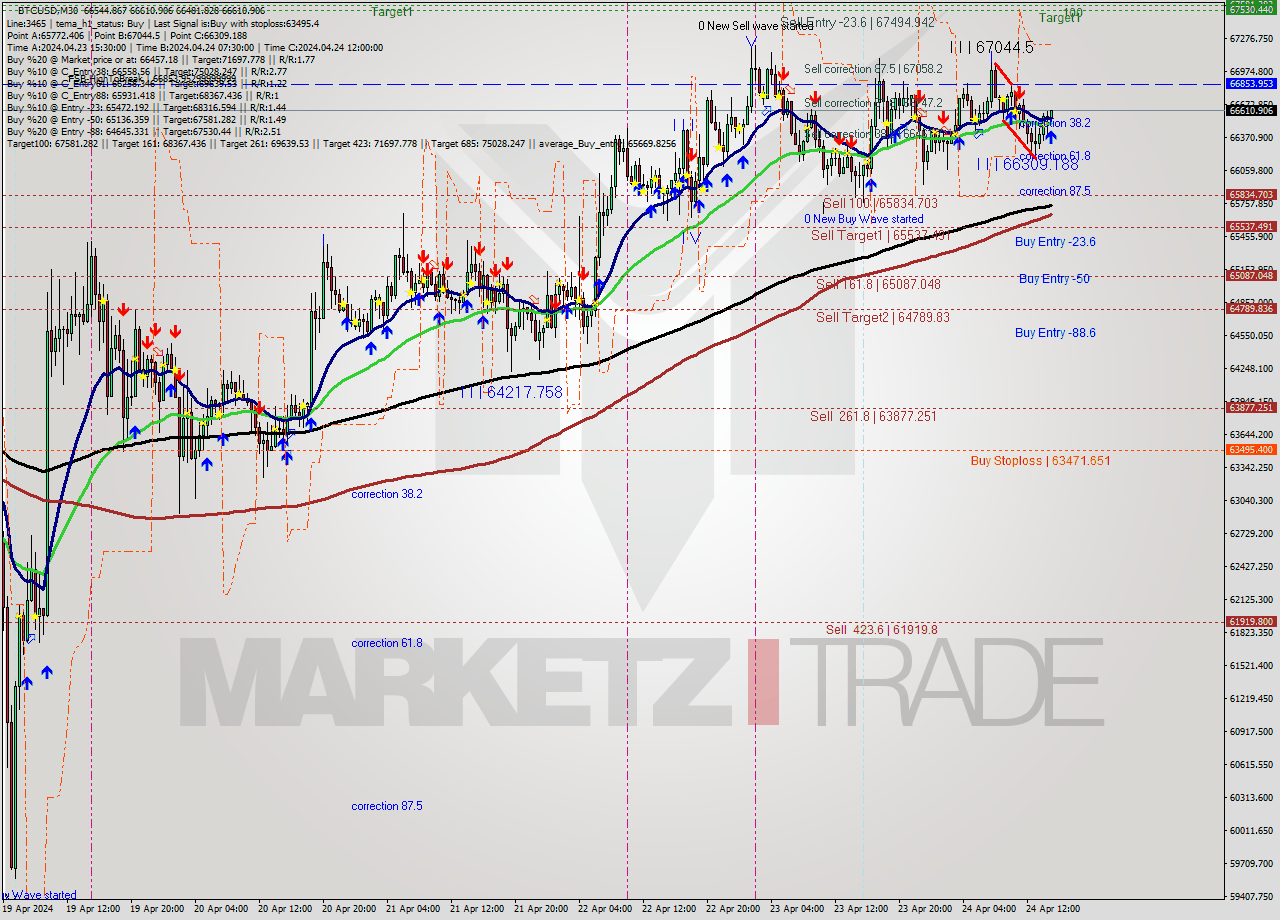1280x920 pixels.
Task: Click the 'Buy Entry -23.6' label
Action: coord(1055,242)
